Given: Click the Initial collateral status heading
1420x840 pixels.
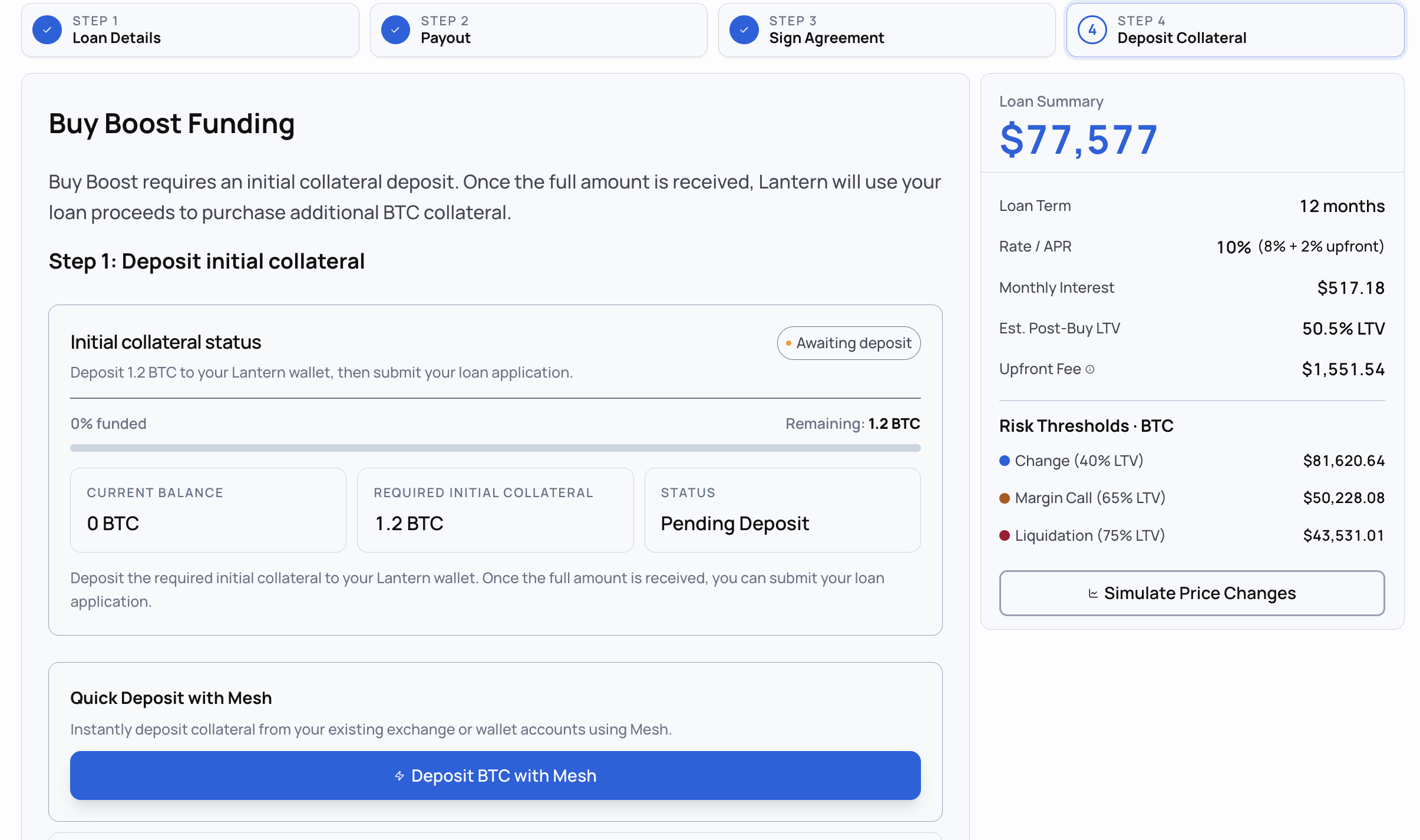Looking at the screenshot, I should click(166, 342).
